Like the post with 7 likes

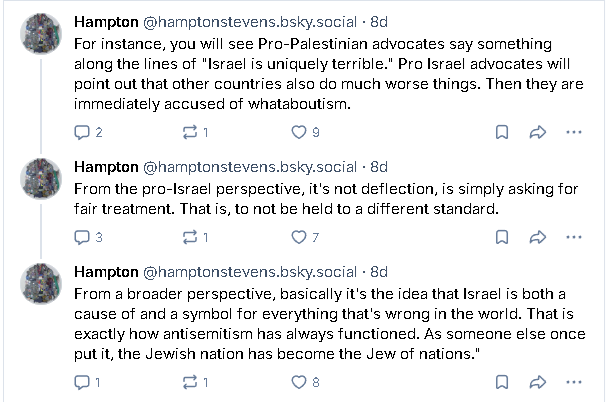(x=305, y=237)
